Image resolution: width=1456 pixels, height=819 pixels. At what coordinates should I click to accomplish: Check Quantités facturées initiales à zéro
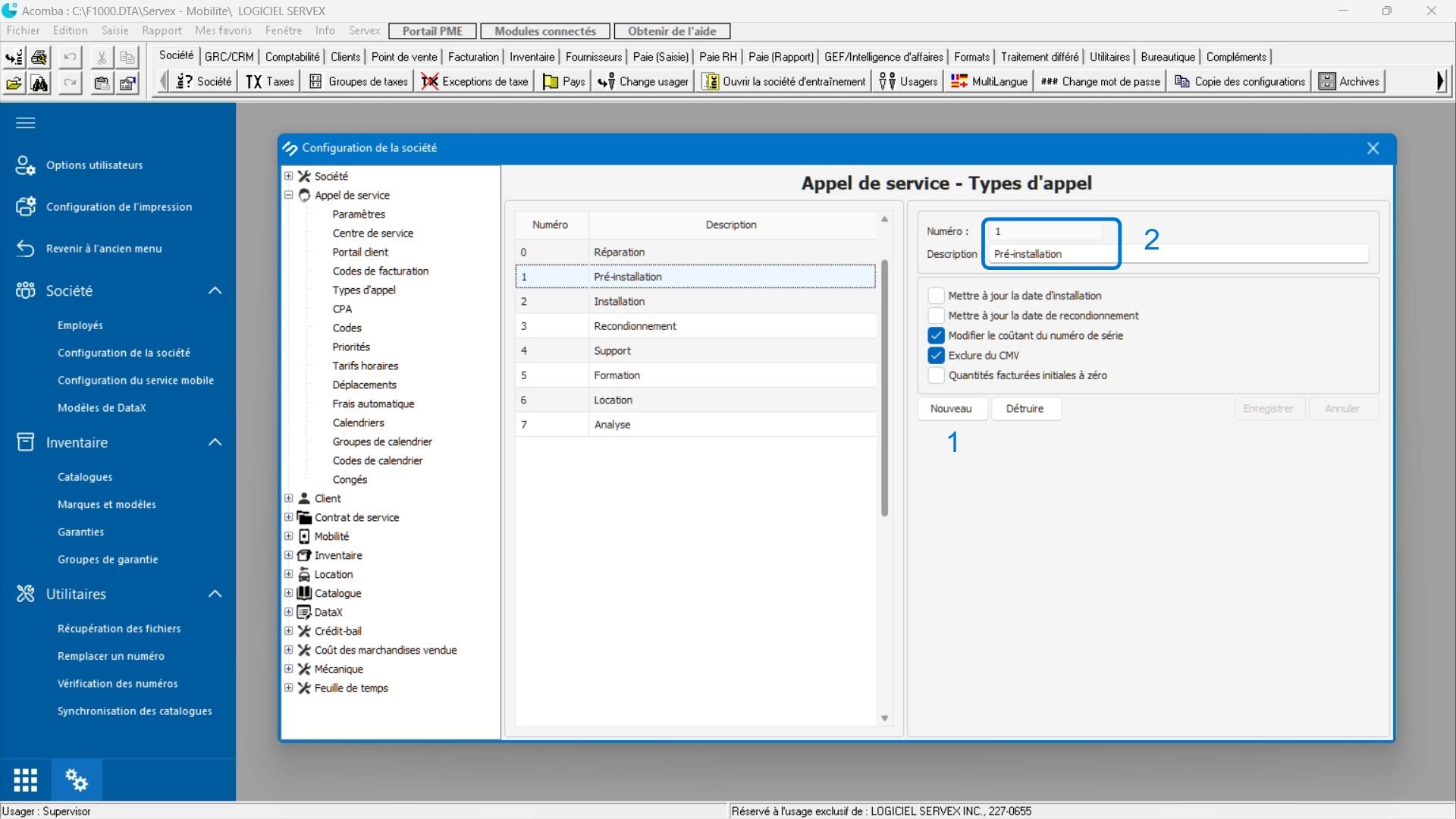pos(937,375)
